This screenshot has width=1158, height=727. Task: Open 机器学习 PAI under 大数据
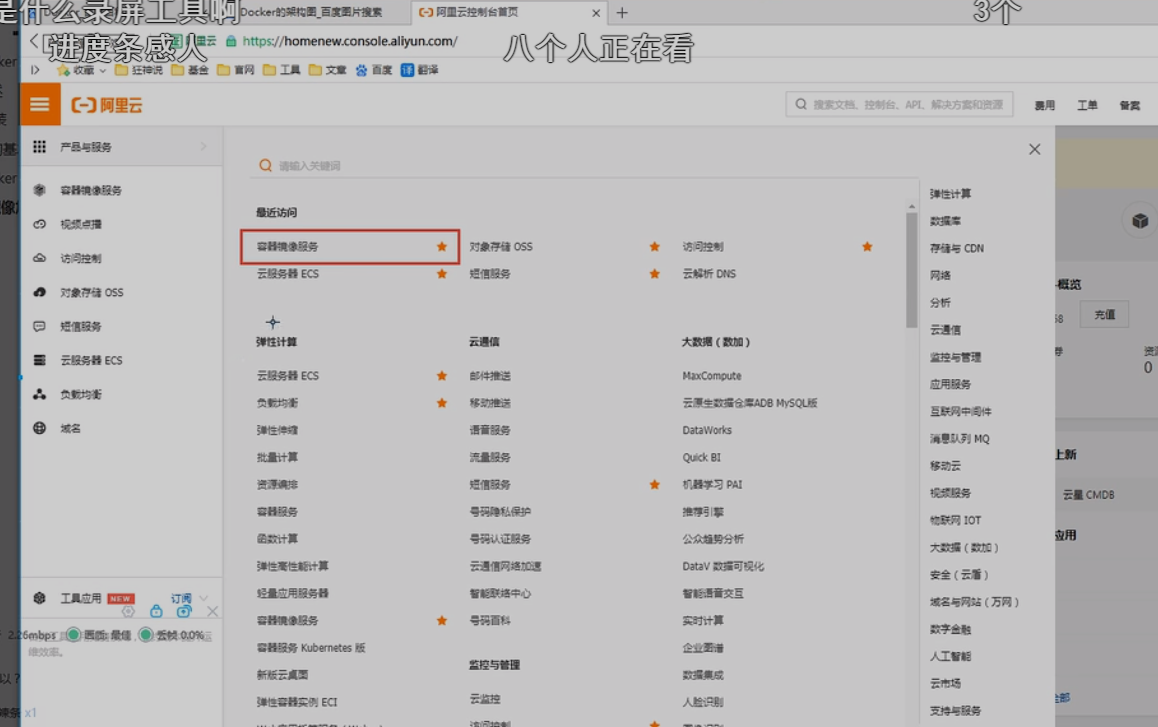click(712, 485)
